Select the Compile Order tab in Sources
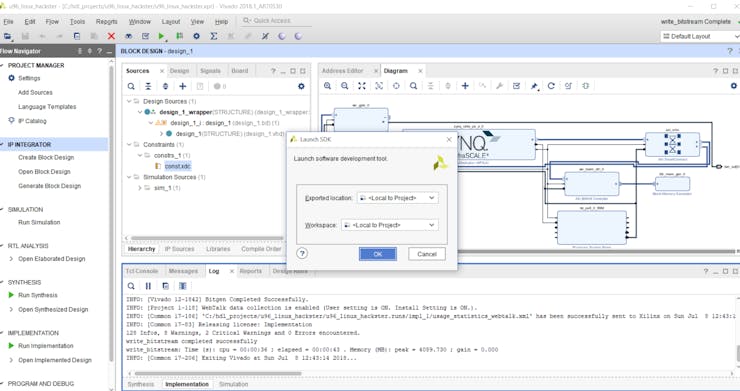The image size is (740, 391). [261, 249]
